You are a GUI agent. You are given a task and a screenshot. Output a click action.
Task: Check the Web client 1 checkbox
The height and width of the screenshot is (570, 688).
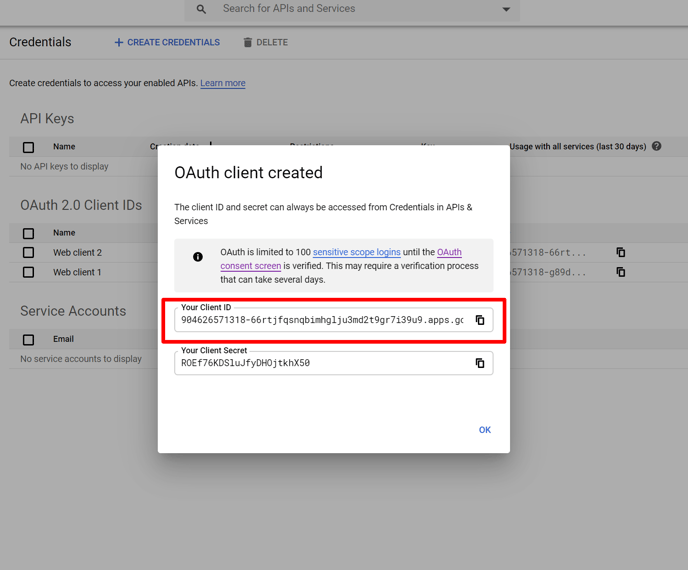[x=29, y=272]
